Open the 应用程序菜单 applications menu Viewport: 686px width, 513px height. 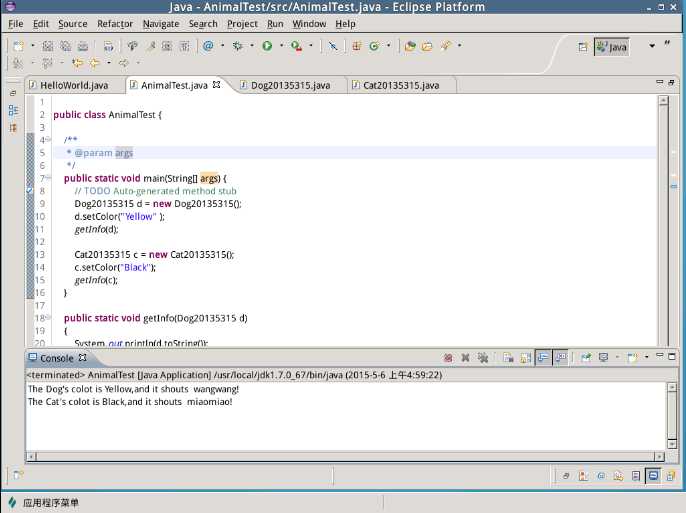pyautogui.click(x=44, y=503)
